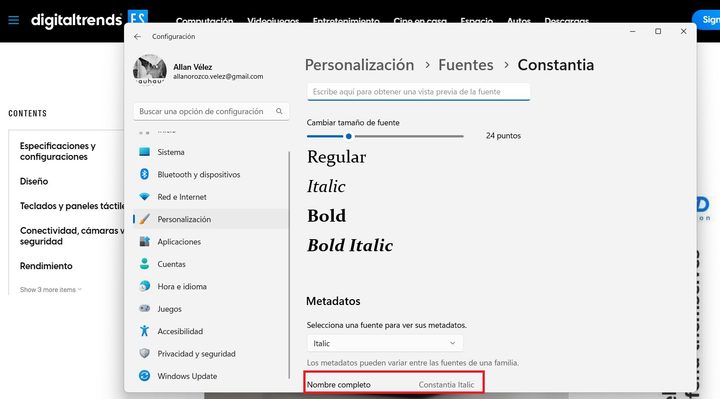This screenshot has width=720, height=399.
Task: Open the Accesibilidad figure icon
Action: click(145, 331)
